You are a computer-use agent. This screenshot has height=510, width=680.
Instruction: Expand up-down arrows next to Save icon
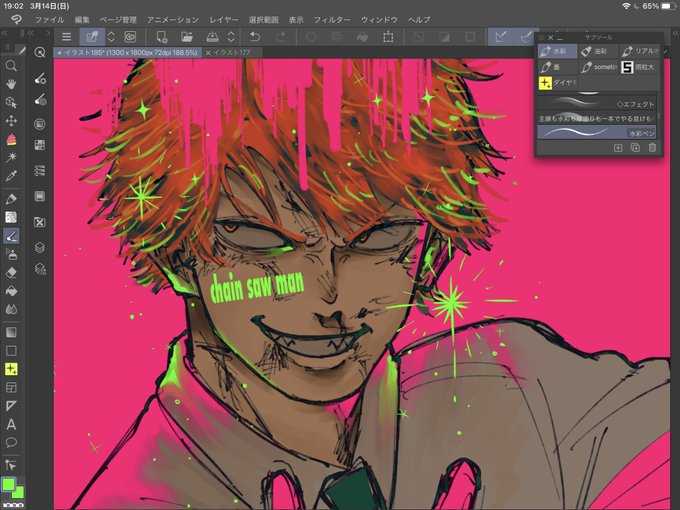coord(232,37)
